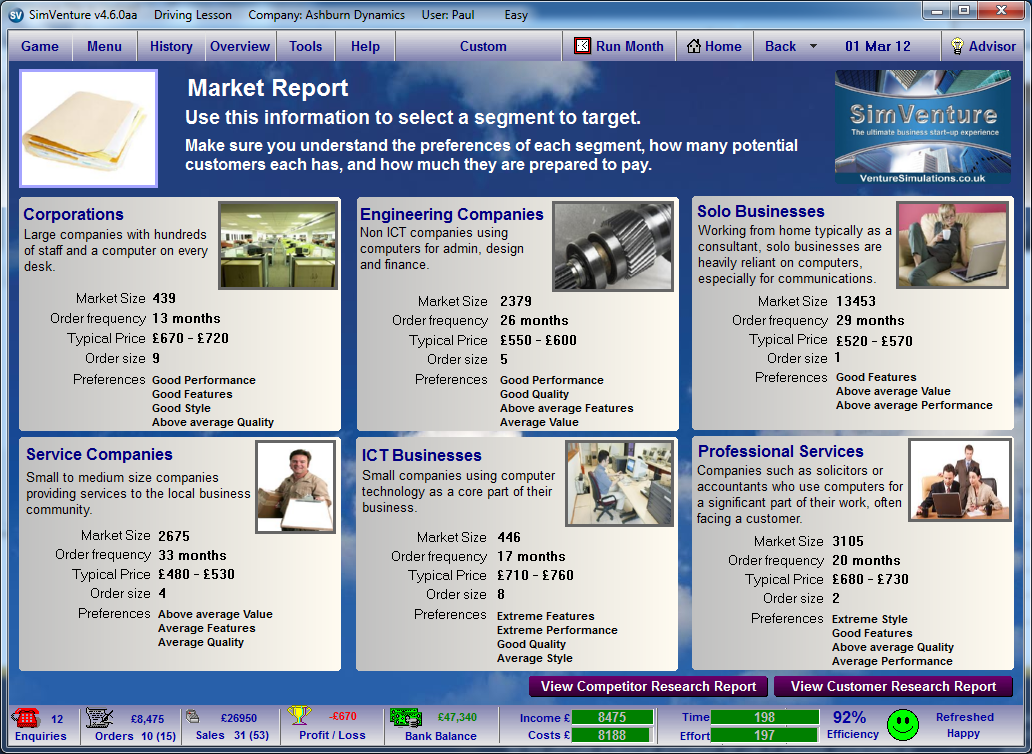The width and height of the screenshot is (1032, 754).
Task: Click the Orders value £8,475
Action: click(x=147, y=719)
